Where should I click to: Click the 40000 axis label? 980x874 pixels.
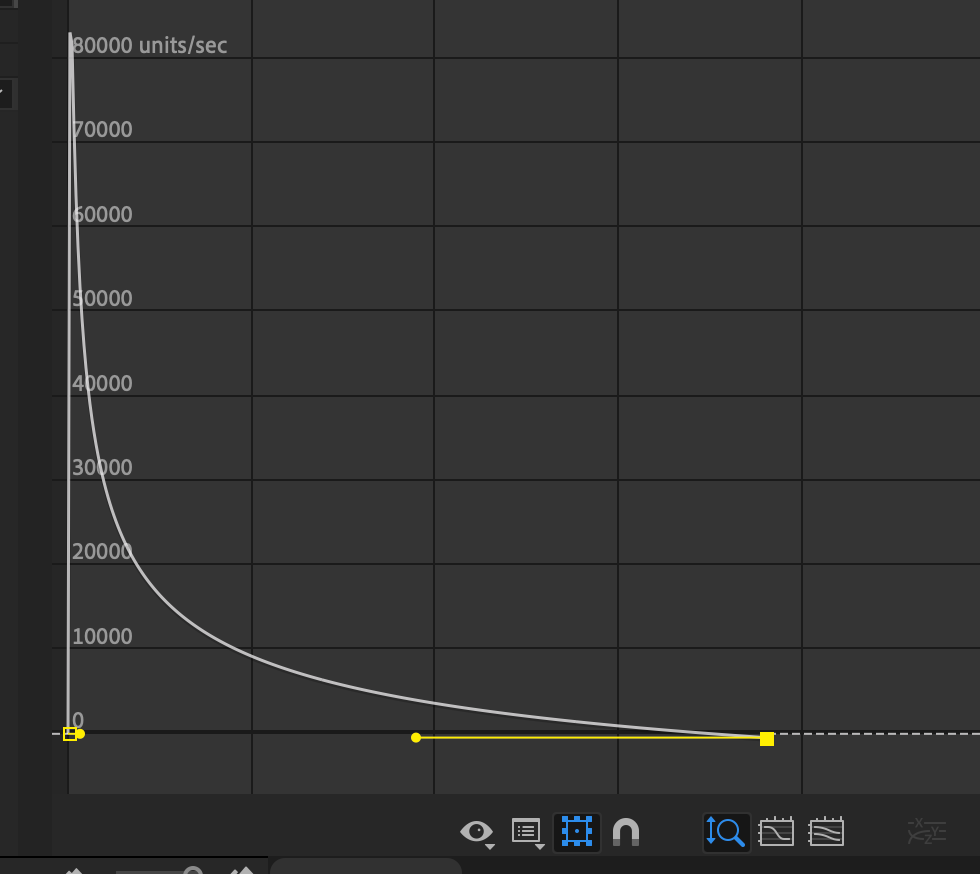102,383
